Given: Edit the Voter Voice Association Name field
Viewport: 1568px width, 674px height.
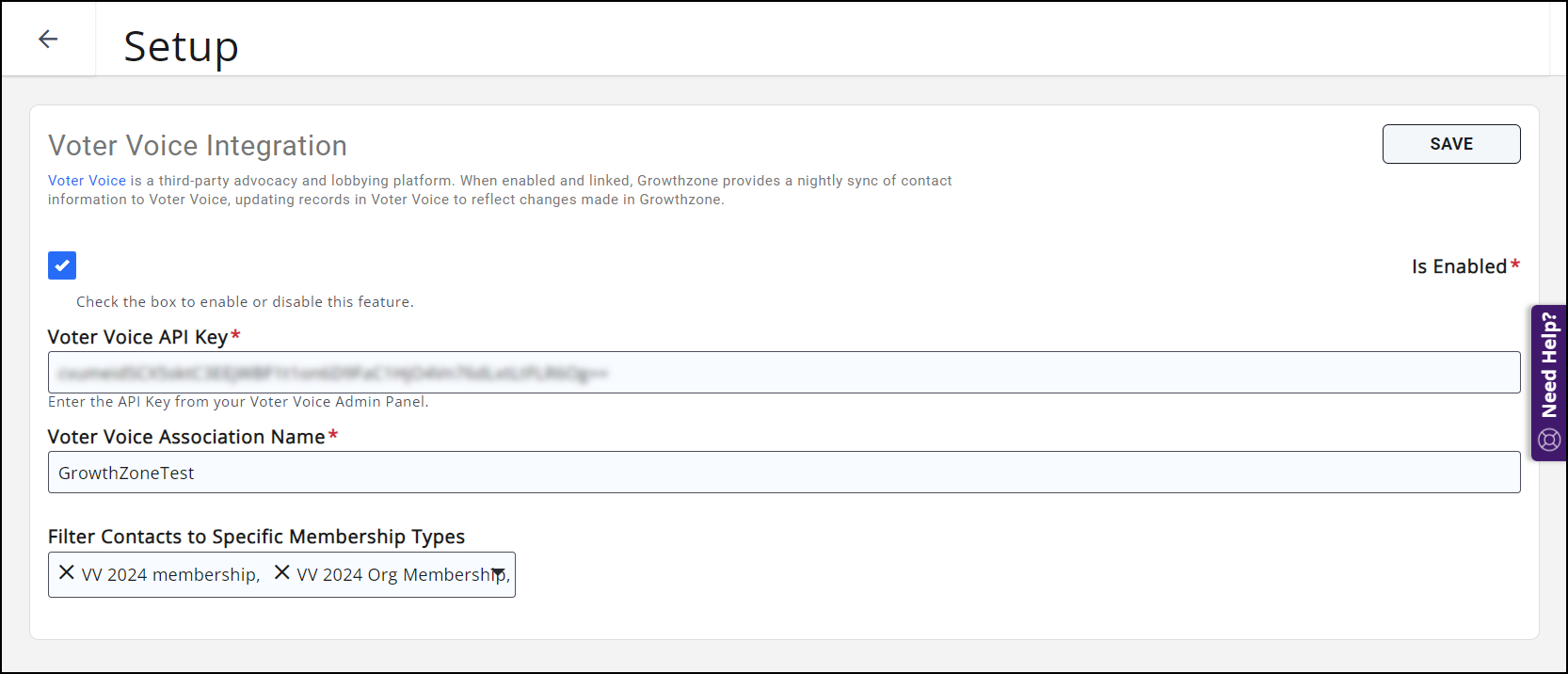Looking at the screenshot, I should click(784, 473).
